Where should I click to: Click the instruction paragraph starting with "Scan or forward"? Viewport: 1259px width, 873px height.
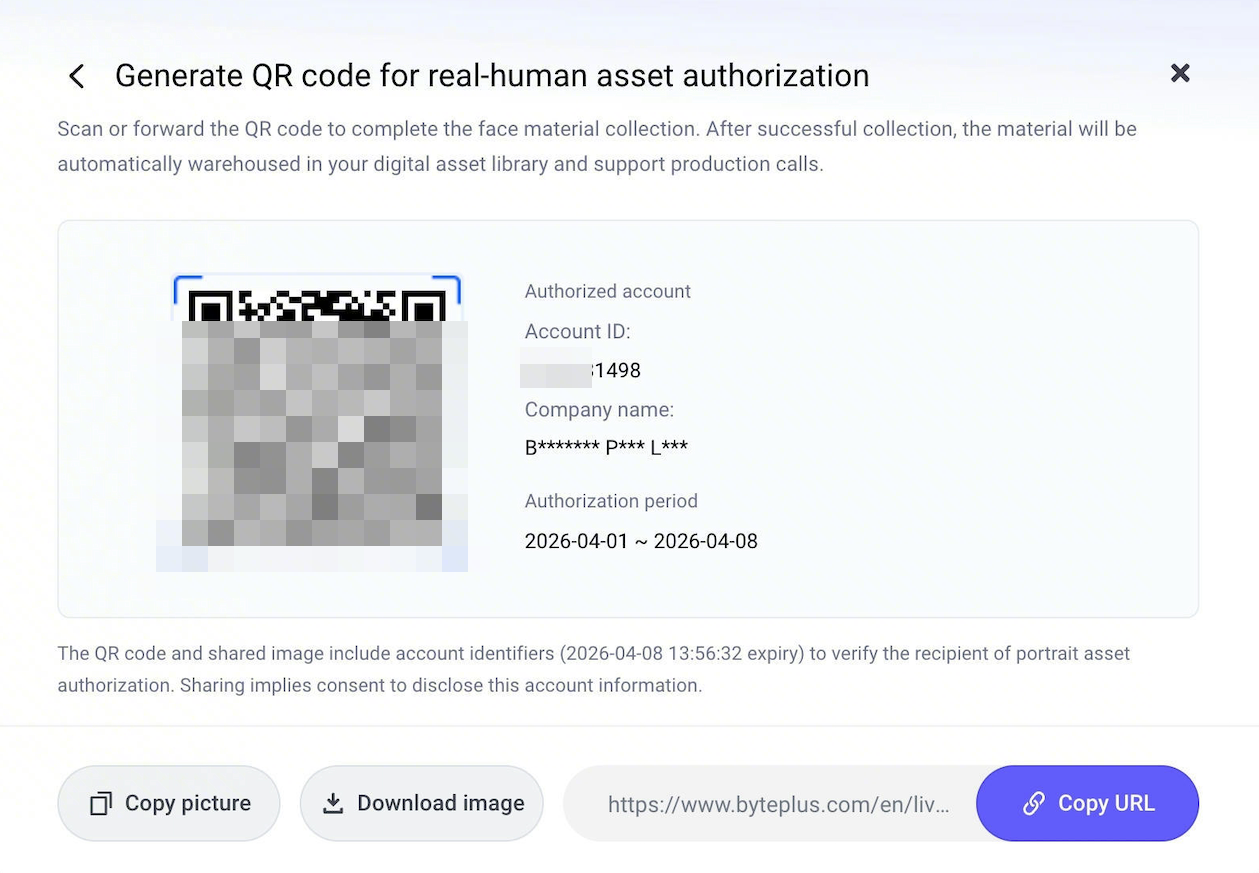597,146
